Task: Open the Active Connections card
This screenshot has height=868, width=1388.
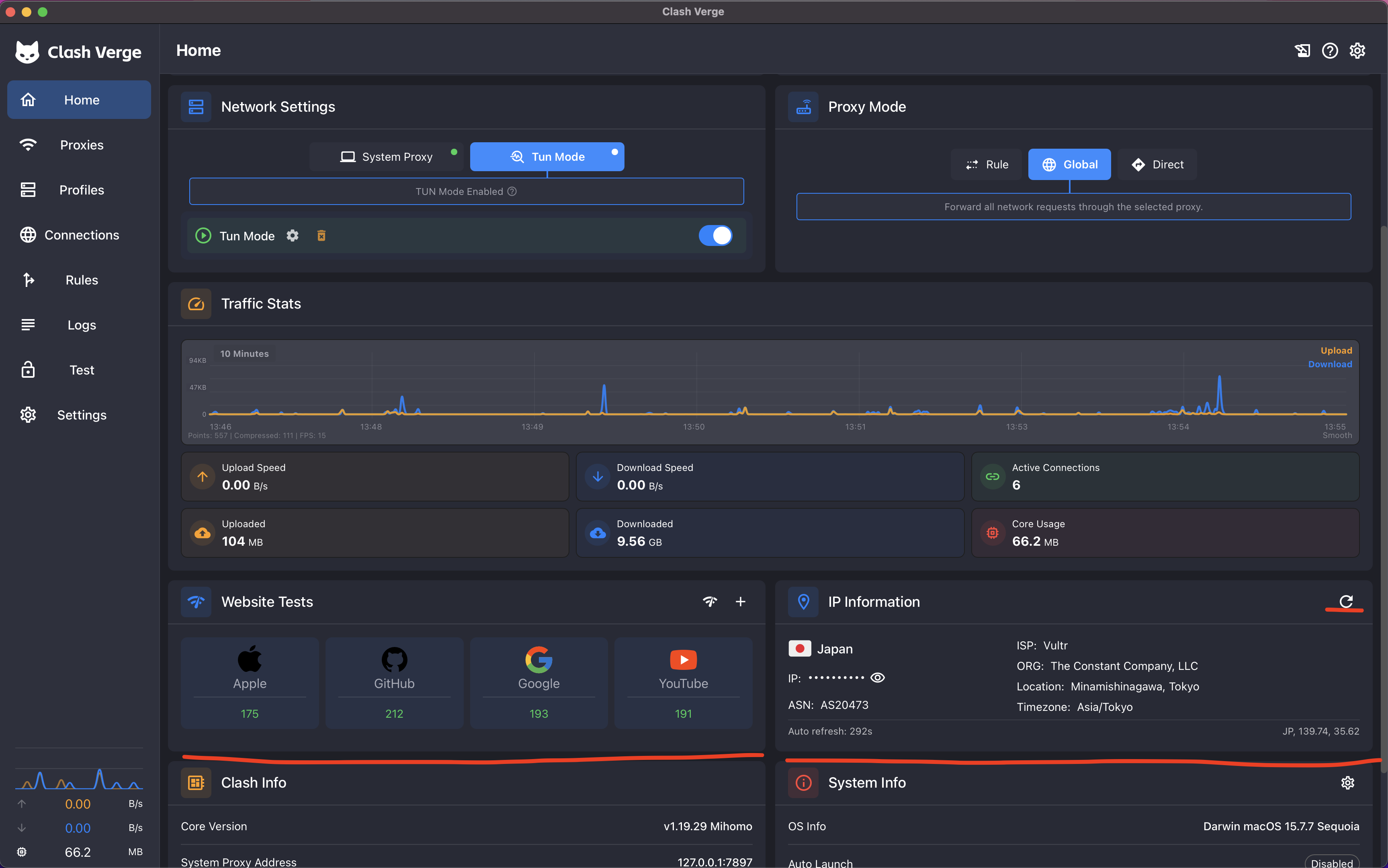Action: point(1165,477)
